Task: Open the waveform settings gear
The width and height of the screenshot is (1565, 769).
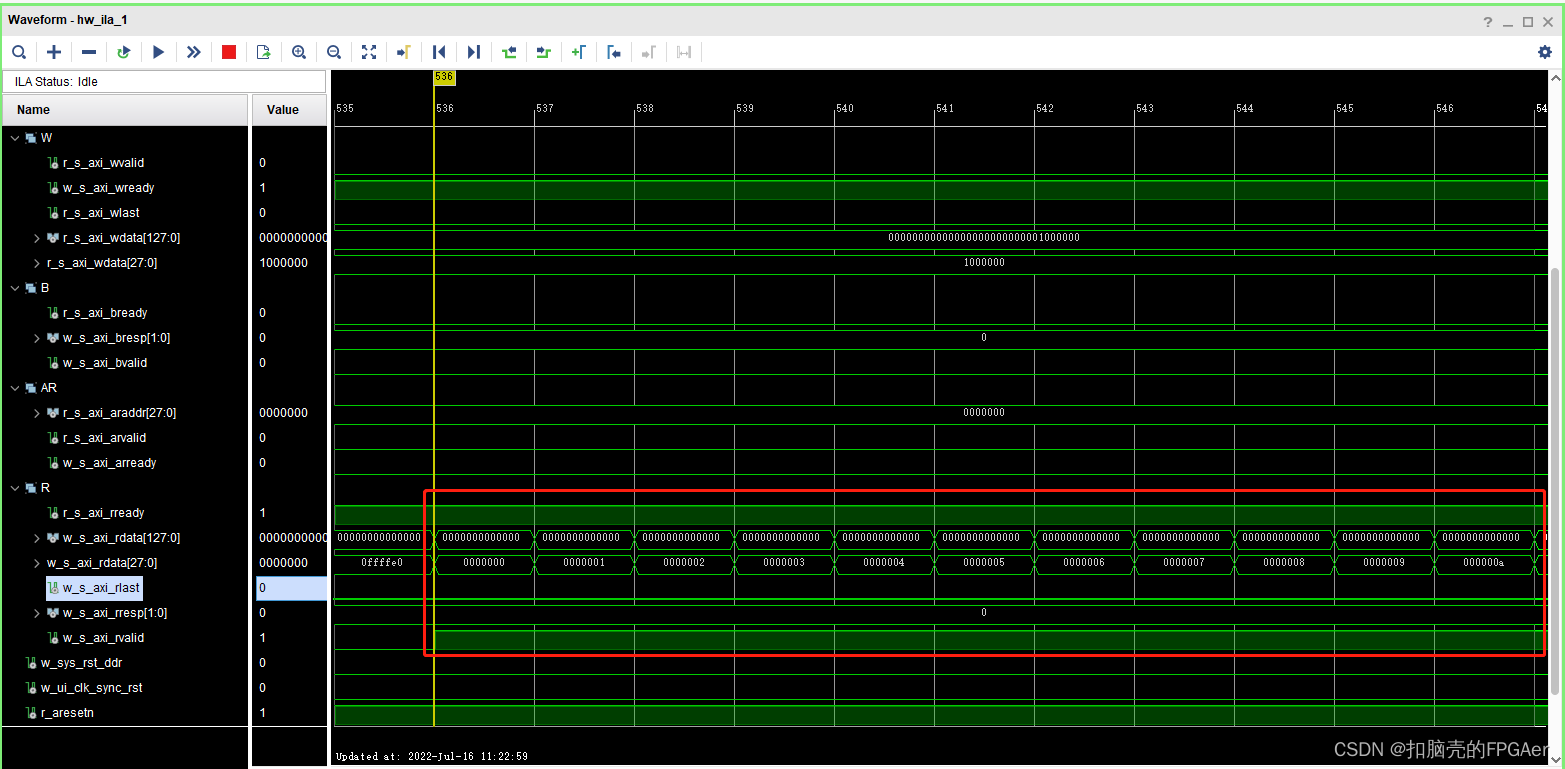Action: [x=1545, y=52]
